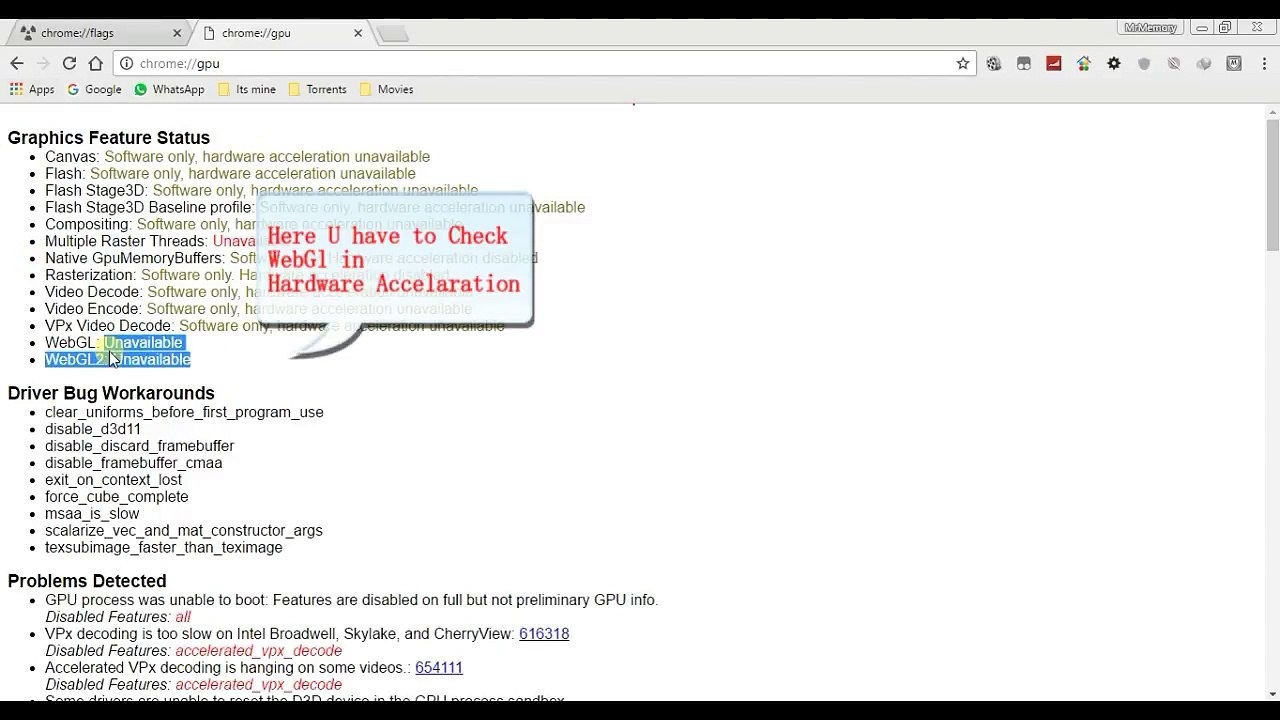This screenshot has height=720, width=1280.
Task: Open the Movies bookmark folder
Action: point(386,89)
